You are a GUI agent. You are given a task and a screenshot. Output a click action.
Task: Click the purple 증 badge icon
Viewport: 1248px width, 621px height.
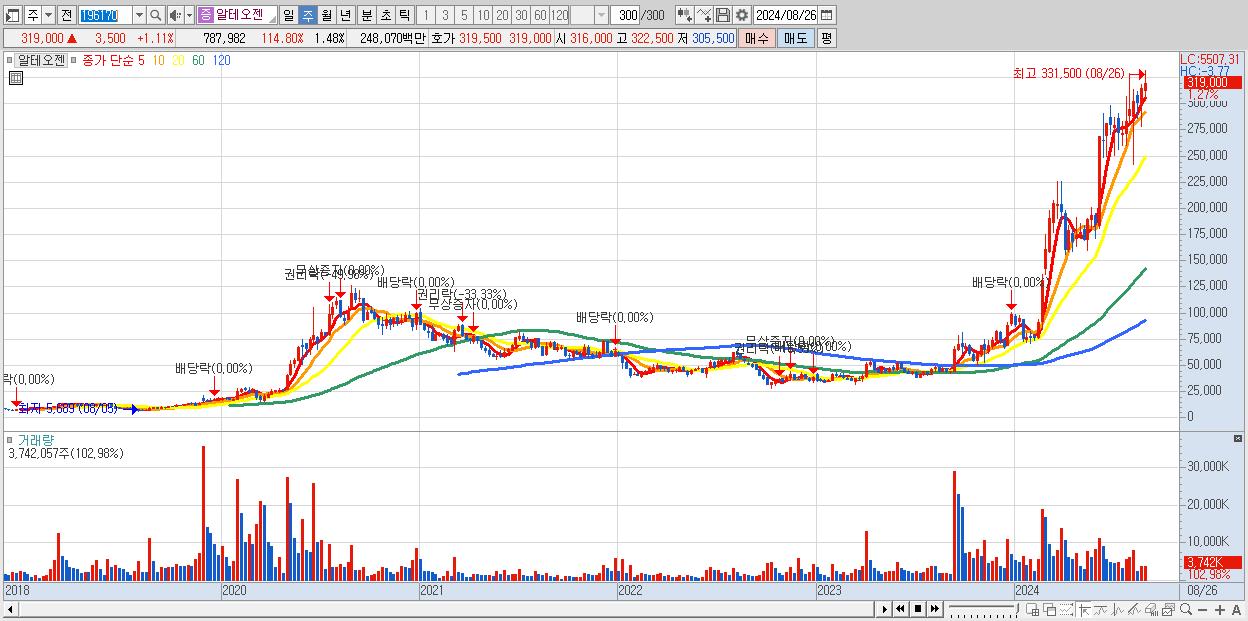[x=205, y=15]
